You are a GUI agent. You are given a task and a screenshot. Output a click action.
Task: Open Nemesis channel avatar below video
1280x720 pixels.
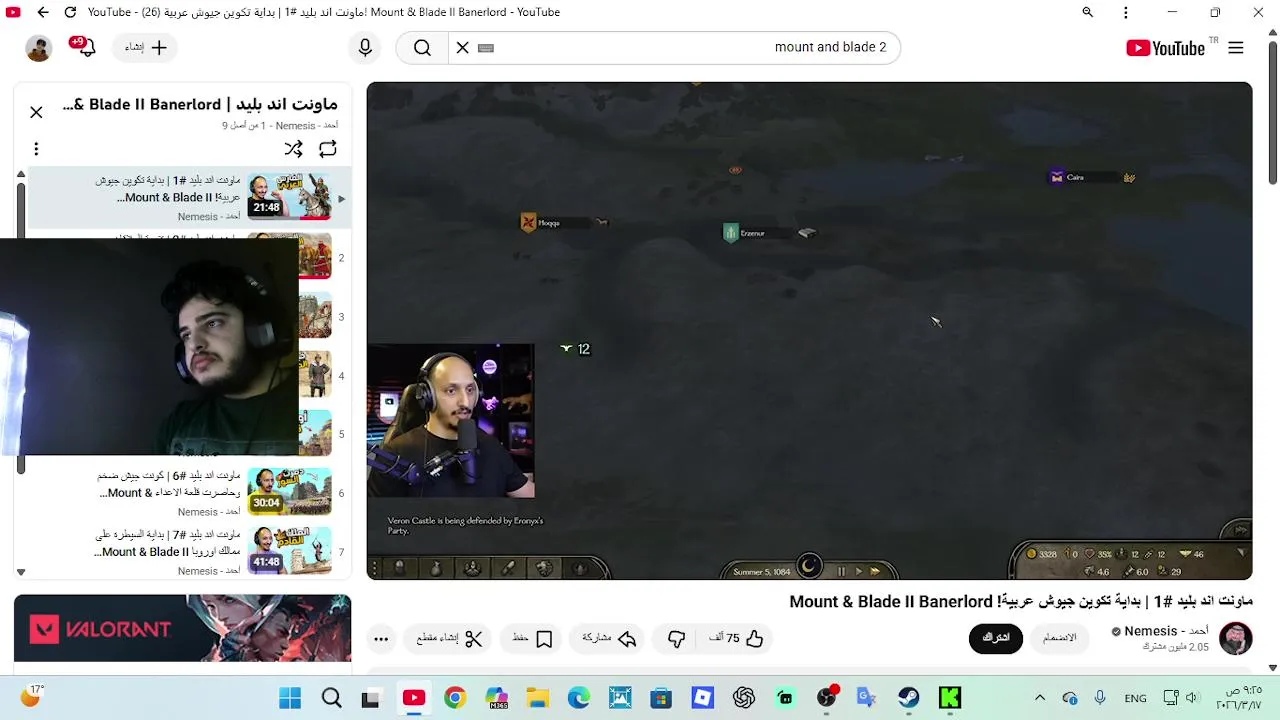pyautogui.click(x=1236, y=638)
